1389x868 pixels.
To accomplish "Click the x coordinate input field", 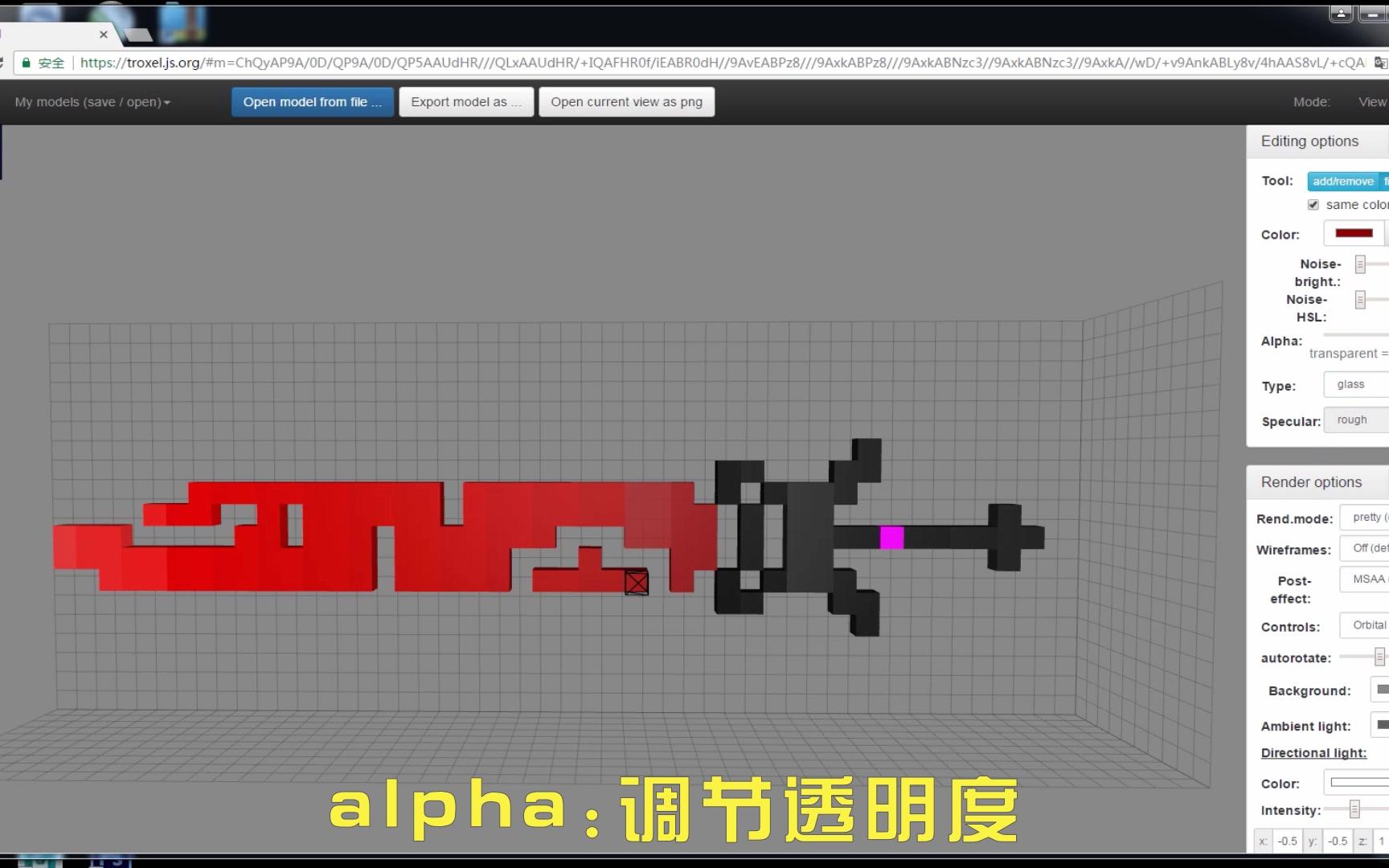I will click(1287, 841).
